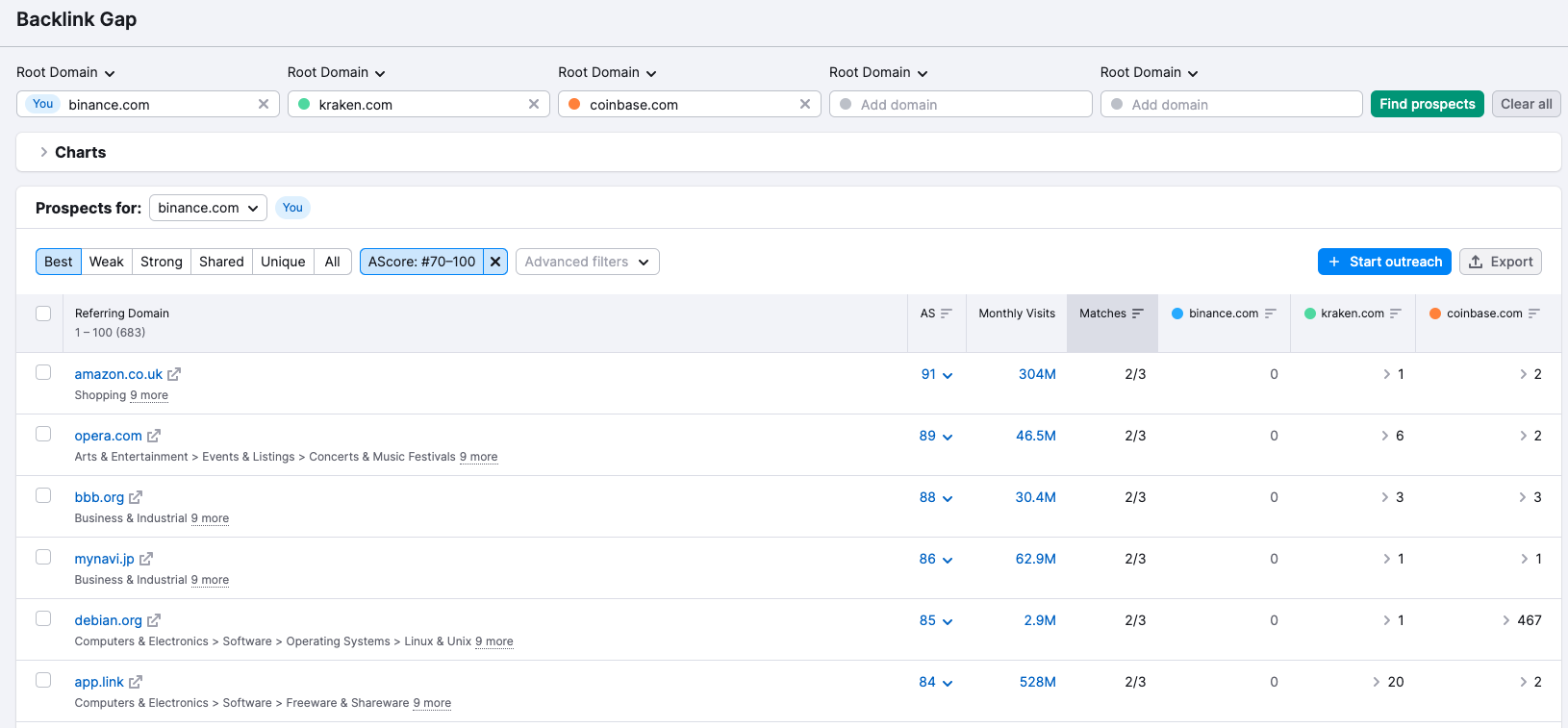Click Start outreach button

[1384, 262]
